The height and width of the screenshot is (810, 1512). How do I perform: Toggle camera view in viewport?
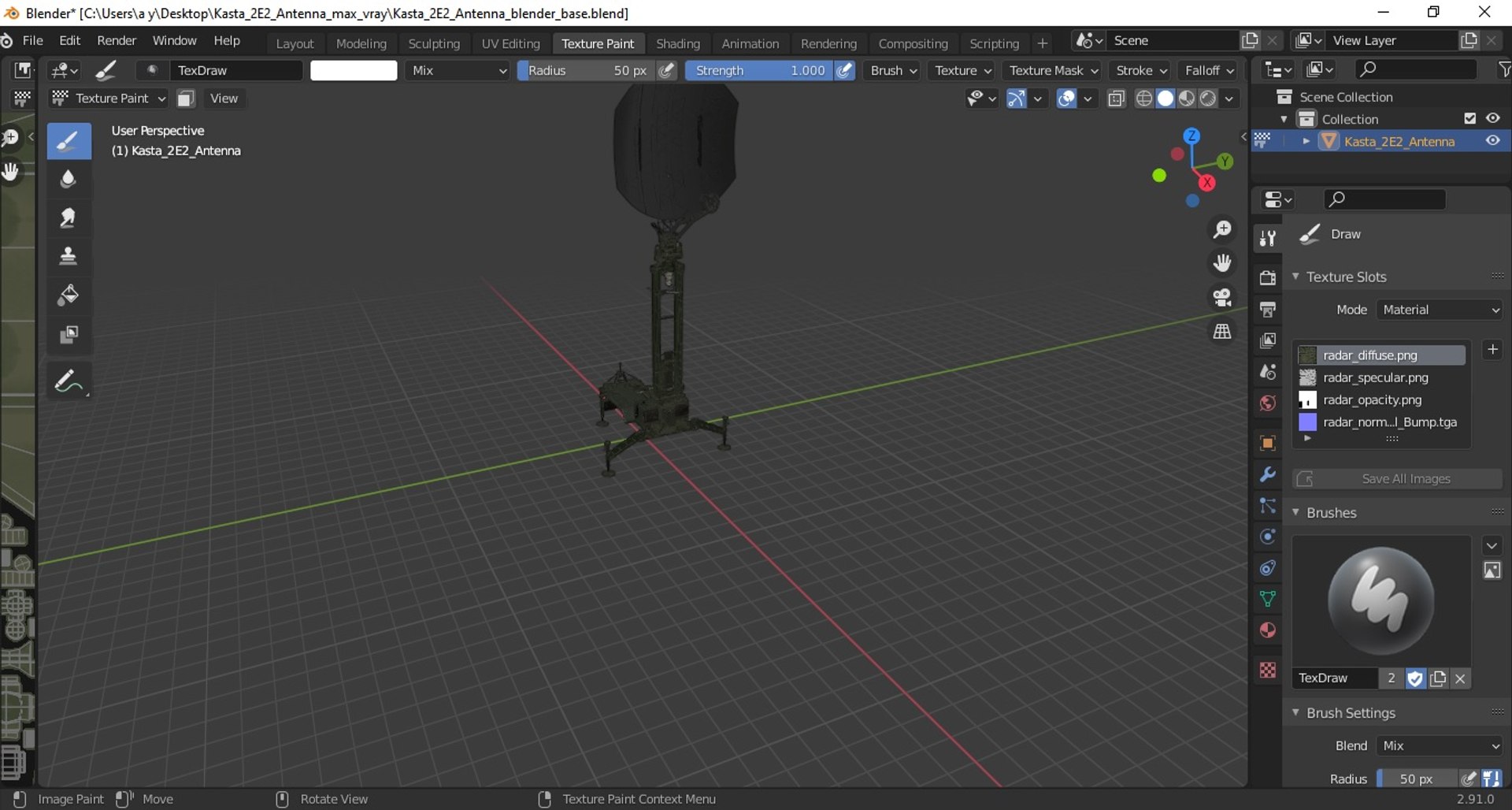coord(1222,297)
